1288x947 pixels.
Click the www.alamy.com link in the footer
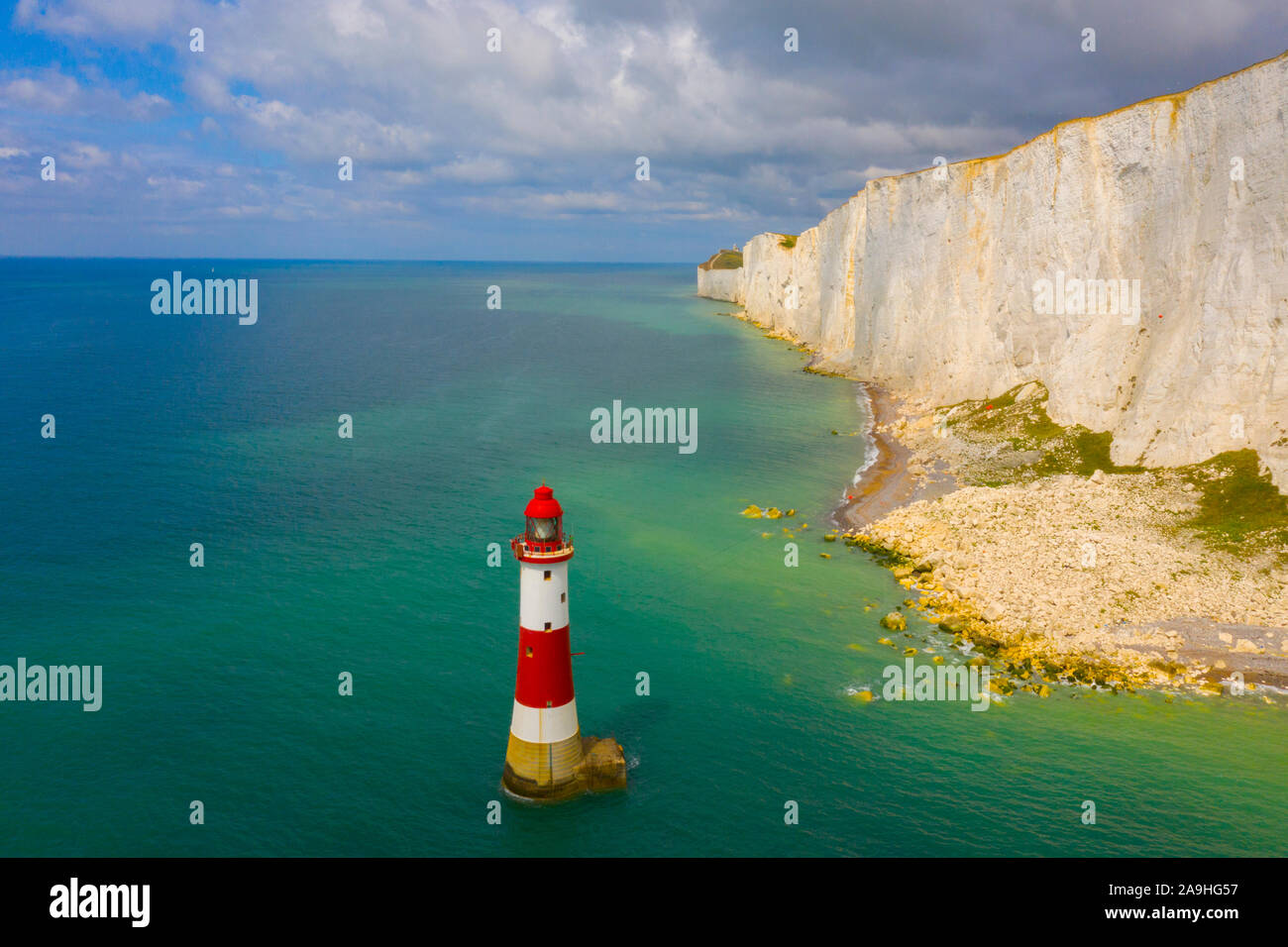pos(1171,913)
